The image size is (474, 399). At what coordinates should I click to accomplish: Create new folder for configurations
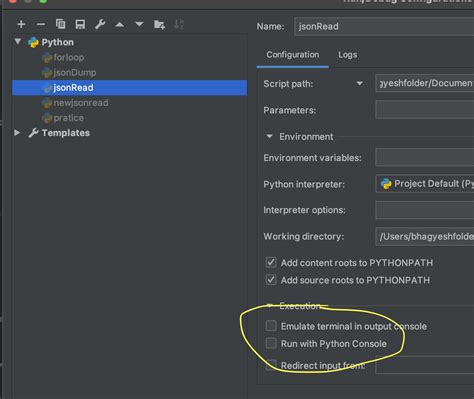(159, 25)
